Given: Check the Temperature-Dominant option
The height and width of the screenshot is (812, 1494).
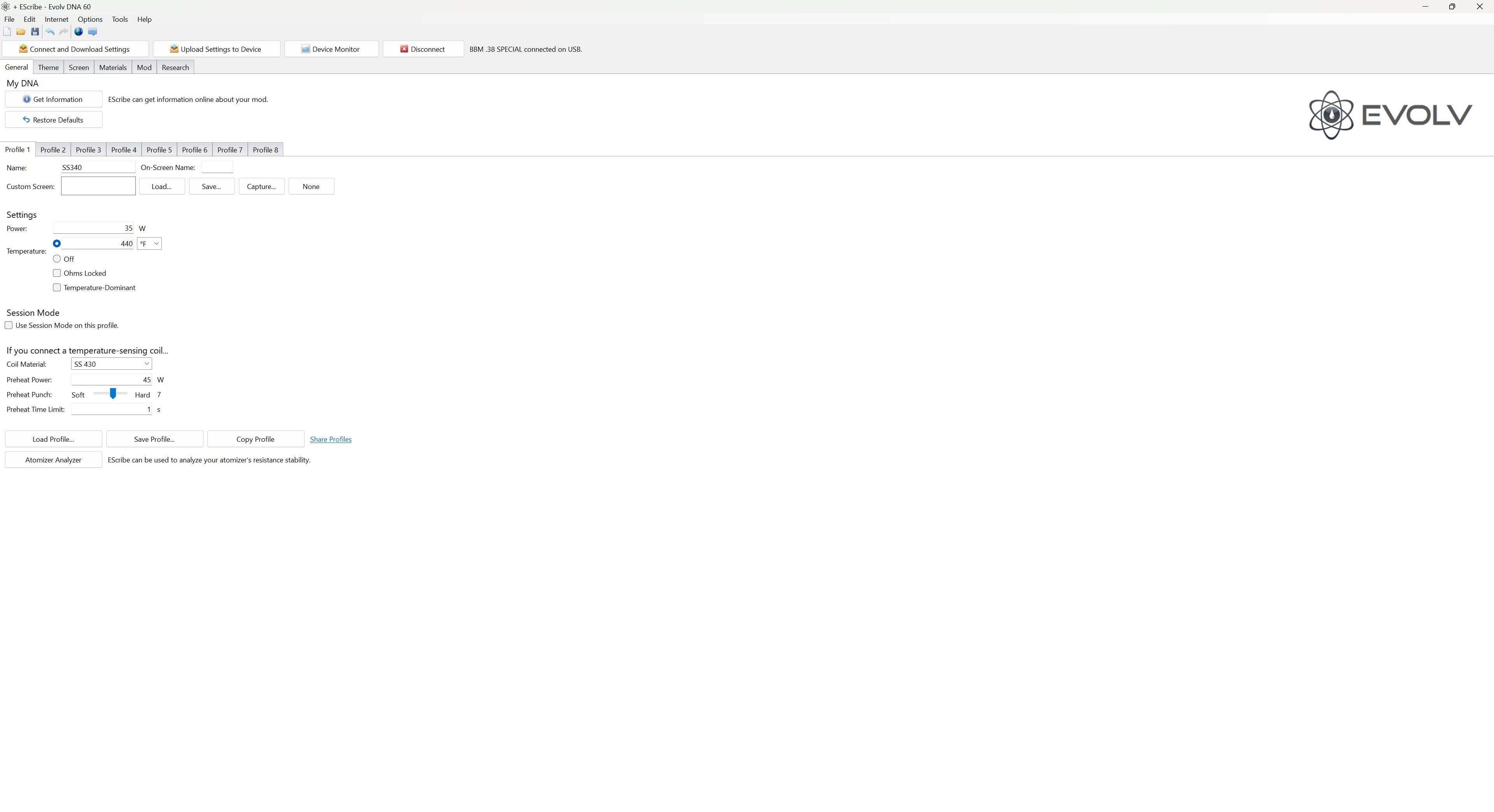Looking at the screenshot, I should pyautogui.click(x=57, y=287).
